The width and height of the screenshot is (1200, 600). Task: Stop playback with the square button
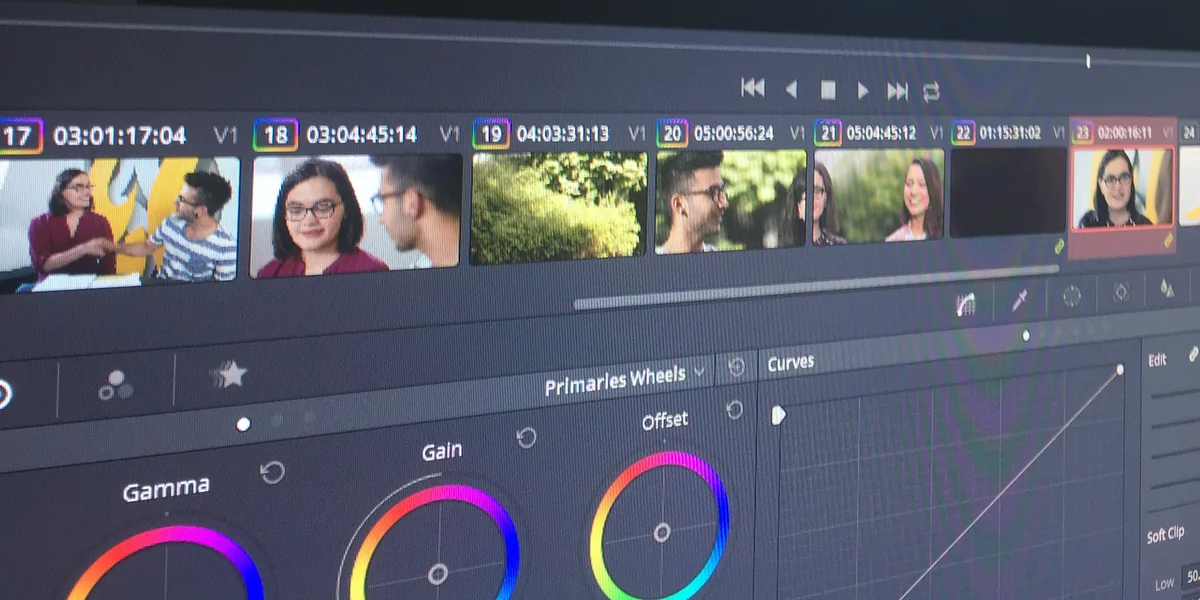click(x=828, y=91)
